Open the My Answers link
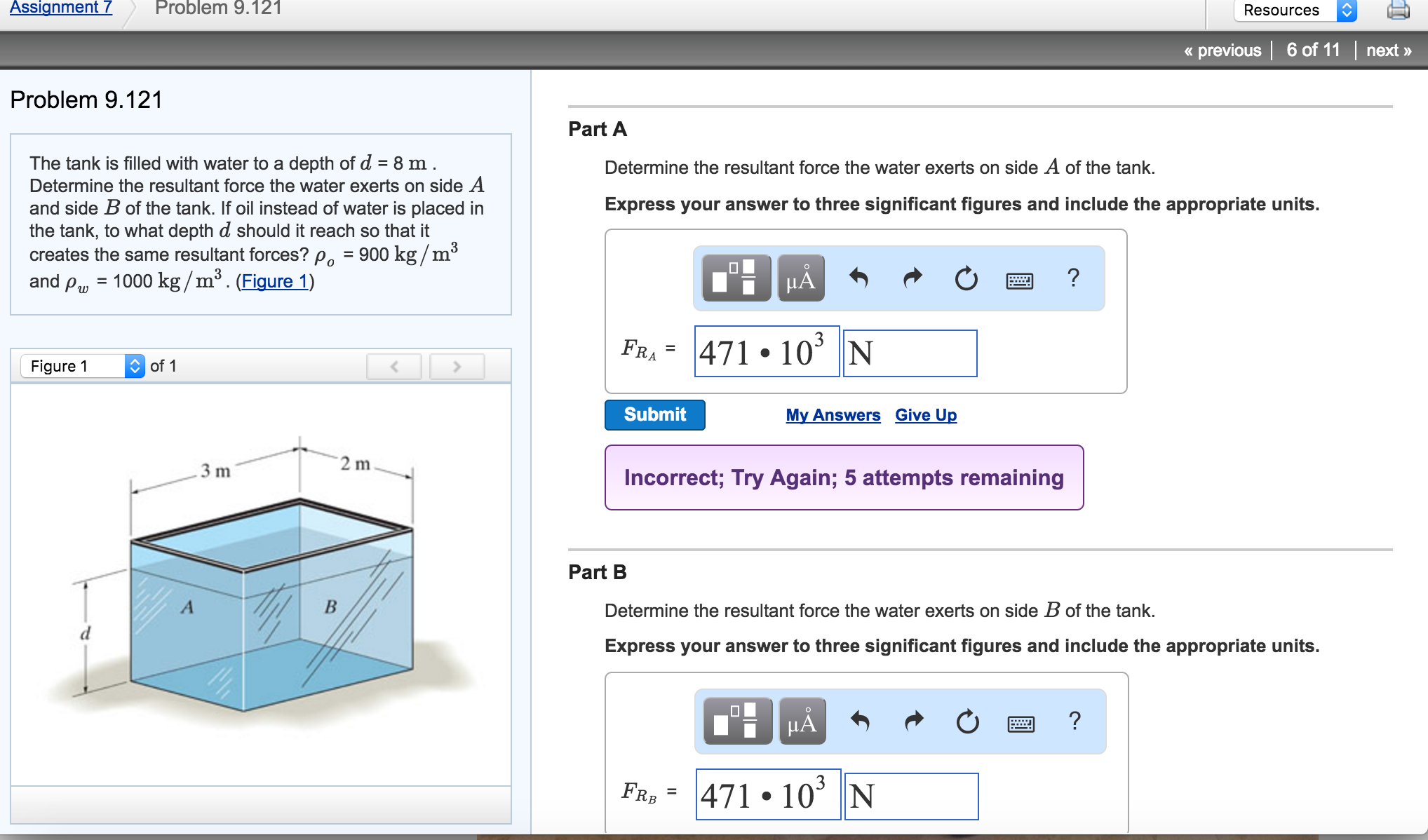 tap(833, 415)
